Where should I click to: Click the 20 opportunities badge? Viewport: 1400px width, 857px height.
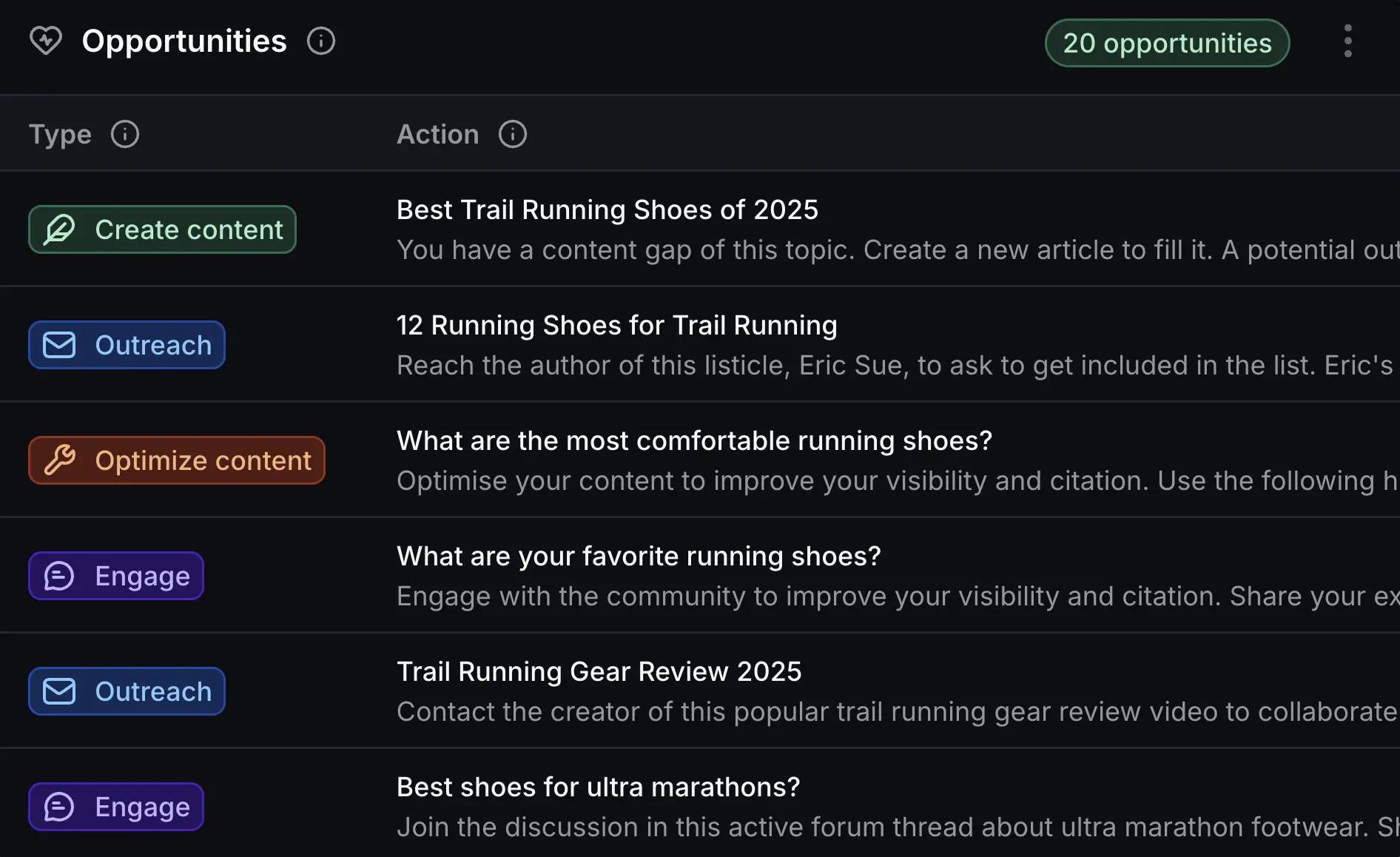pos(1167,43)
